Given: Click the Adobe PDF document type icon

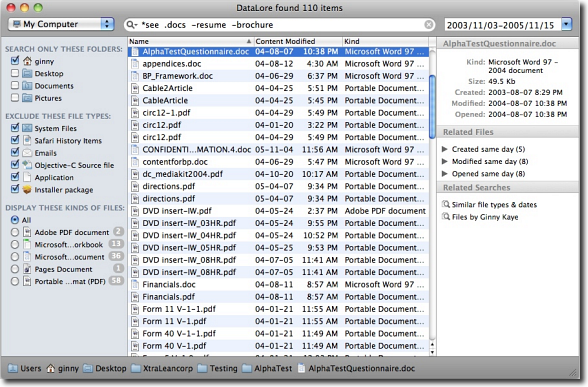Looking at the screenshot, I should tap(27, 232).
